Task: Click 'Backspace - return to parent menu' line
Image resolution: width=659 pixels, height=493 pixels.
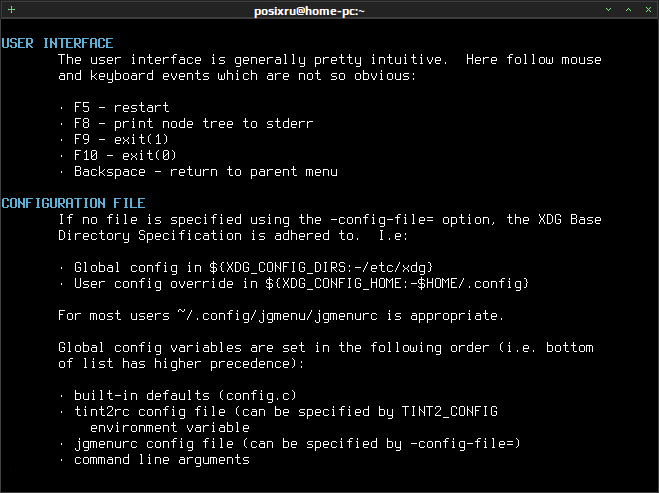Action: click(206, 172)
